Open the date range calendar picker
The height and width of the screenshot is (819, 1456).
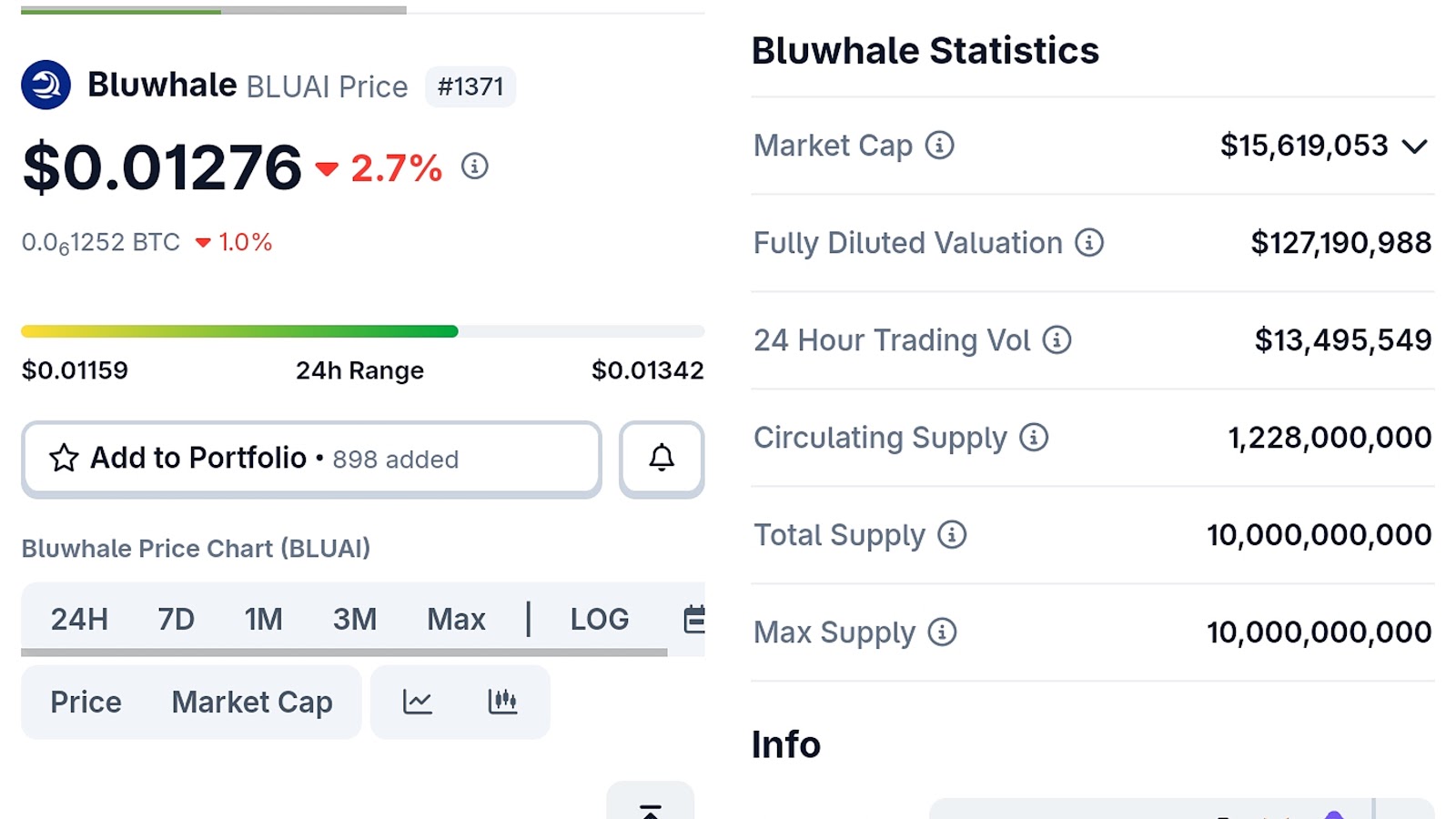tap(694, 618)
